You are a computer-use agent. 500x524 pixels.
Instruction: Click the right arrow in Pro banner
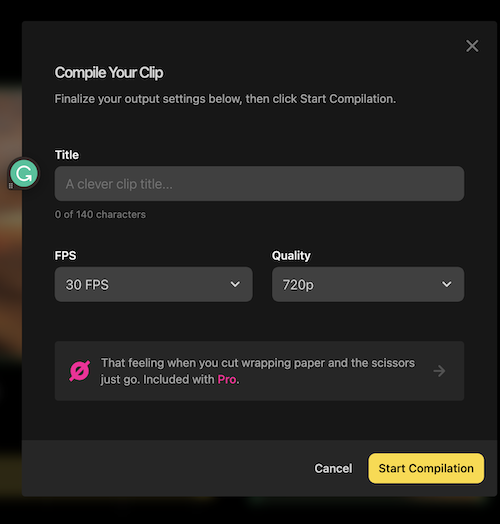[x=439, y=371]
